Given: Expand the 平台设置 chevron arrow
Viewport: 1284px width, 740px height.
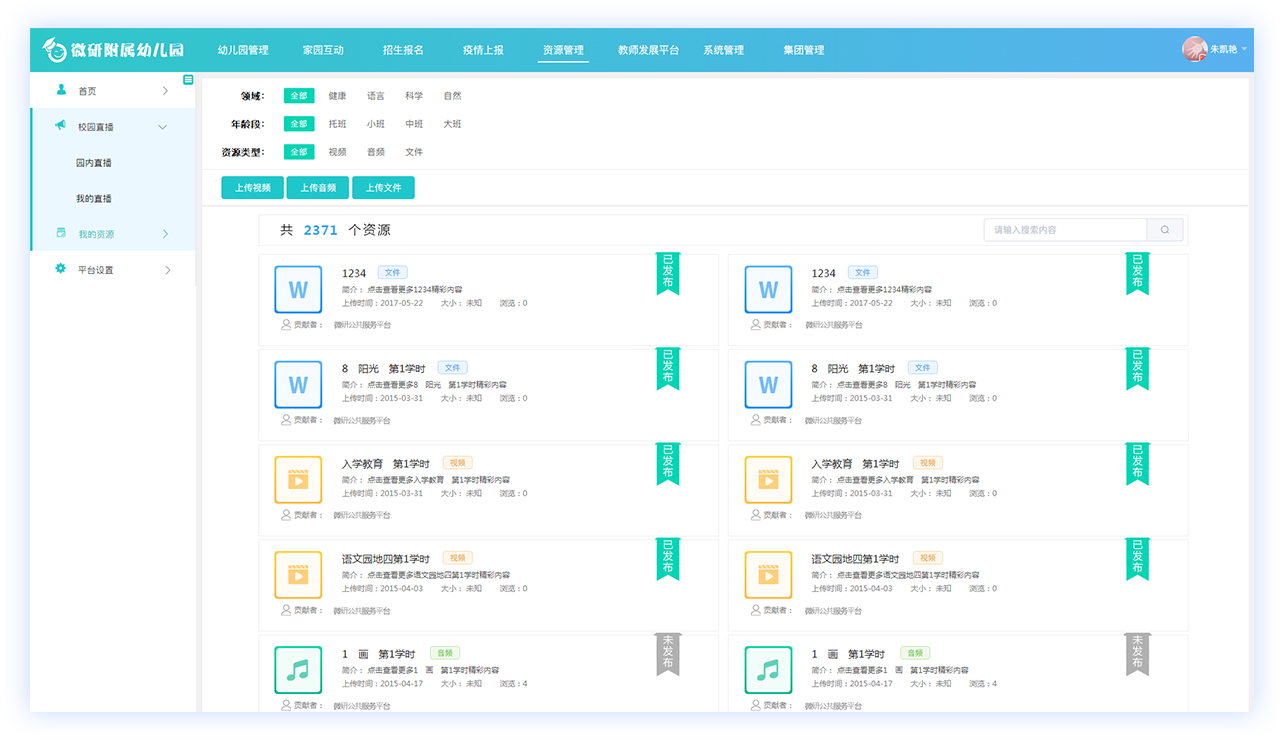Looking at the screenshot, I should 167,270.
